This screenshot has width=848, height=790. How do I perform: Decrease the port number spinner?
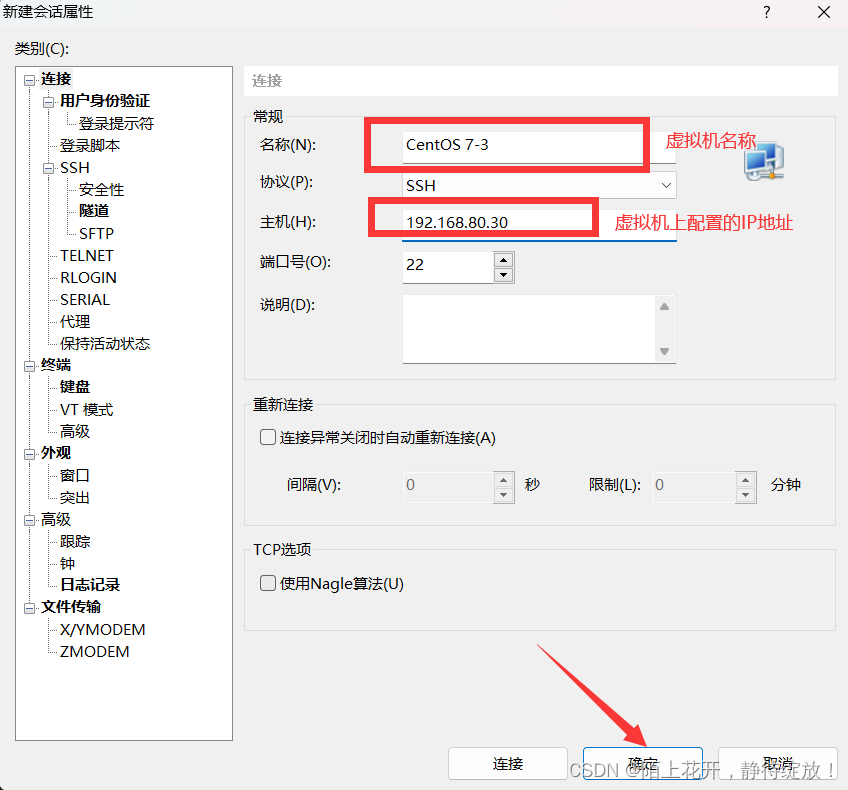[504, 275]
